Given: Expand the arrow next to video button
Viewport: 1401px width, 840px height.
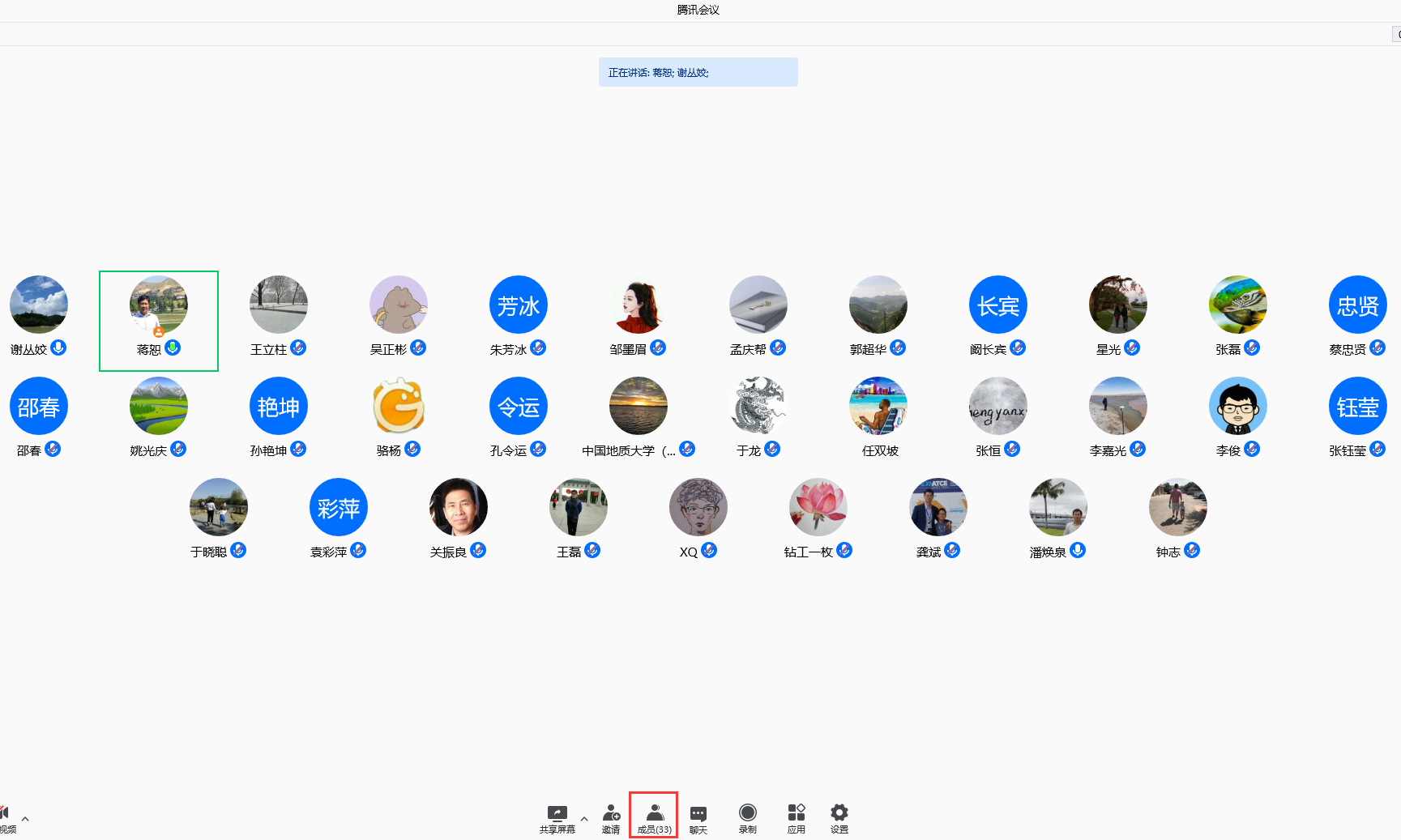Looking at the screenshot, I should point(25,819).
